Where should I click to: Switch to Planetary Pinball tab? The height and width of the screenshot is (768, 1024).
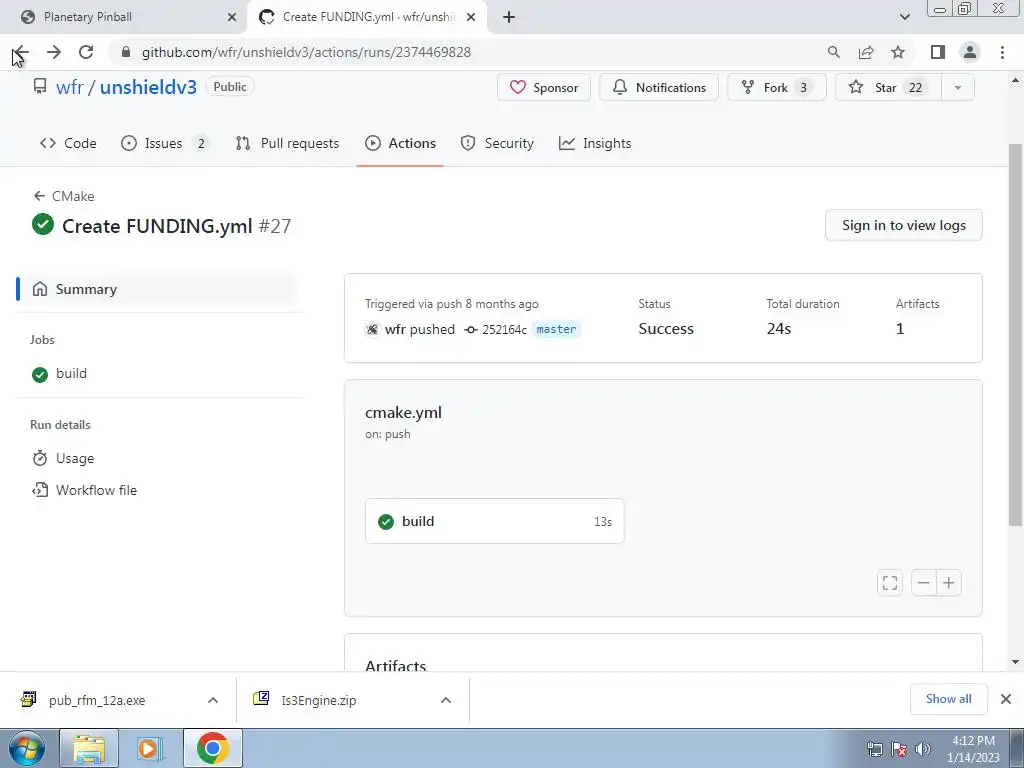pyautogui.click(x=124, y=17)
